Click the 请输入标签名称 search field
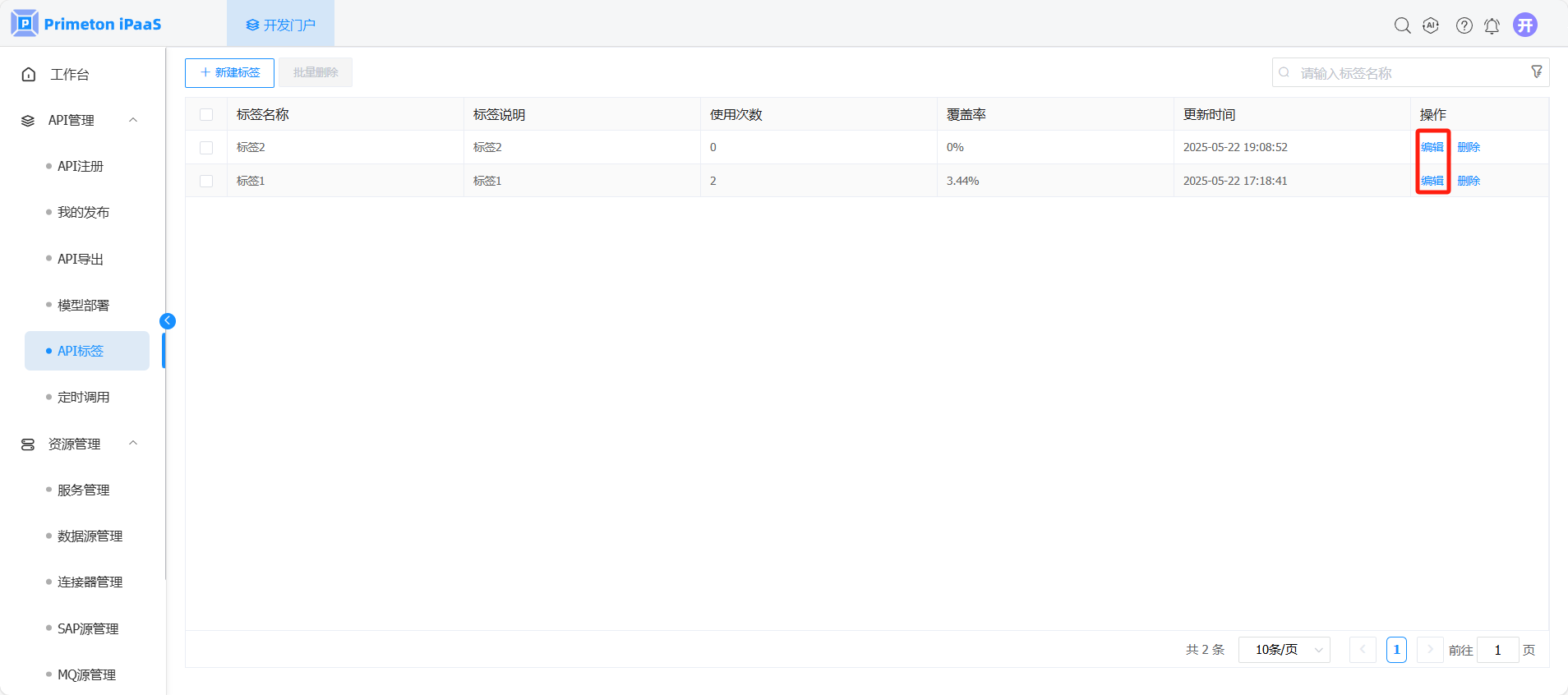This screenshot has height=695, width=1568. [1405, 73]
